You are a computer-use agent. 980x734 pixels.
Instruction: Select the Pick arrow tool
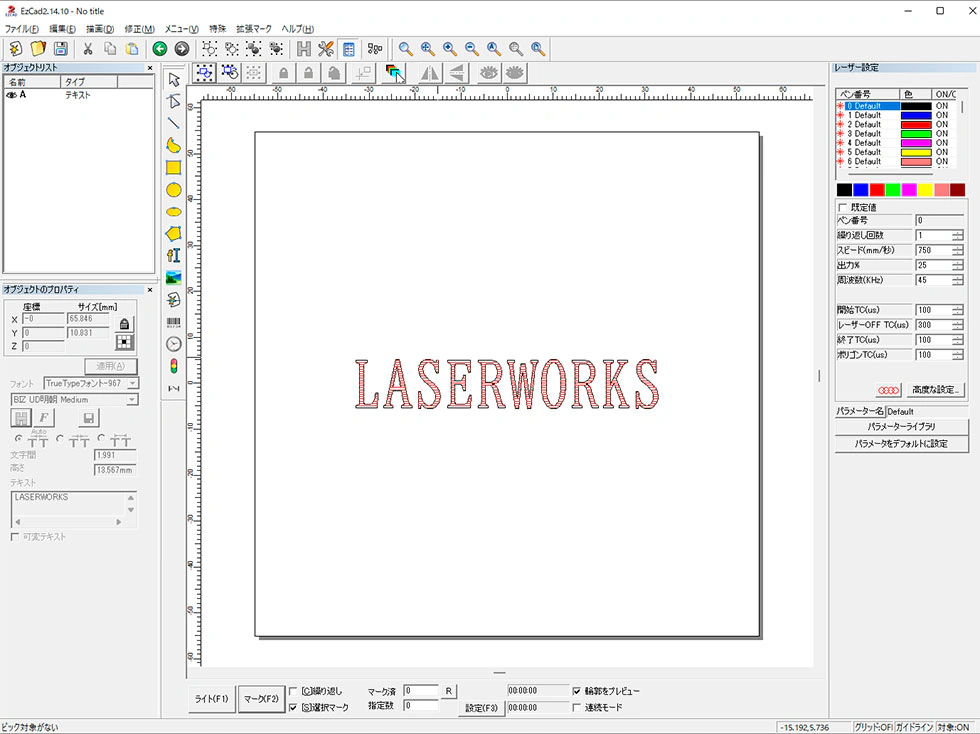[x=174, y=80]
